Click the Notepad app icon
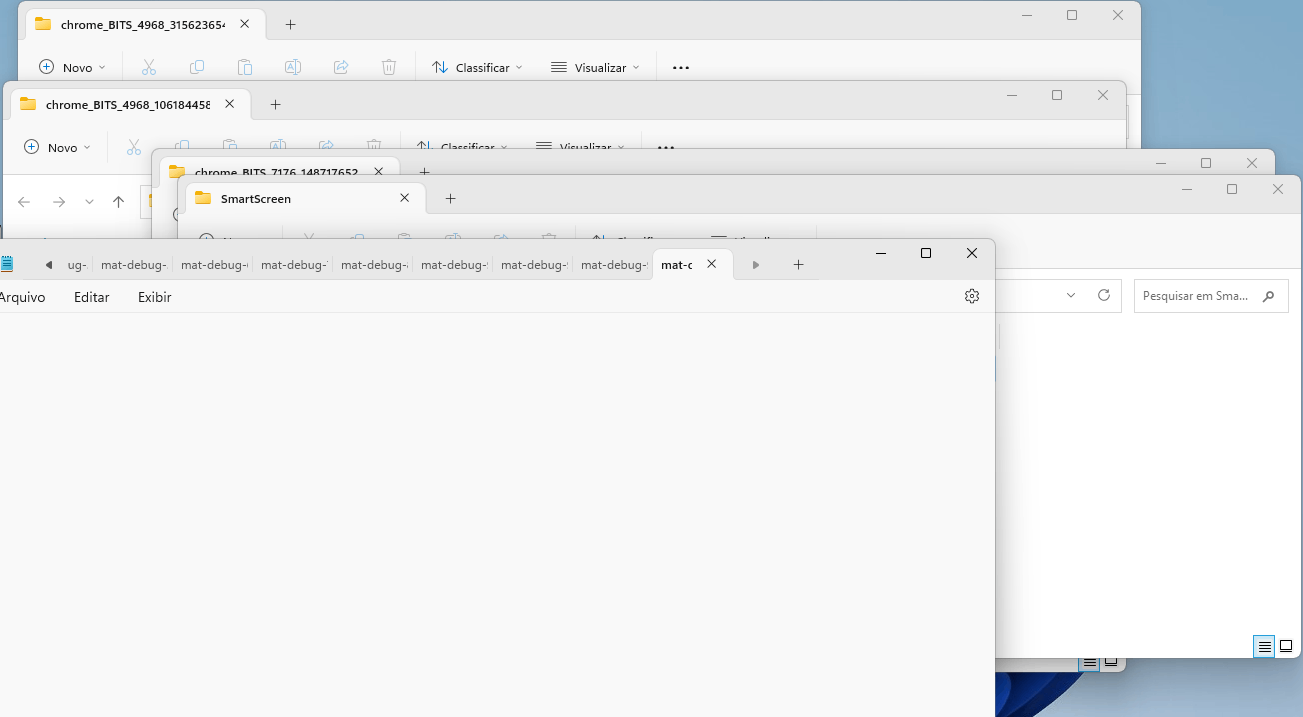This screenshot has height=717, width=1303. click(6, 264)
